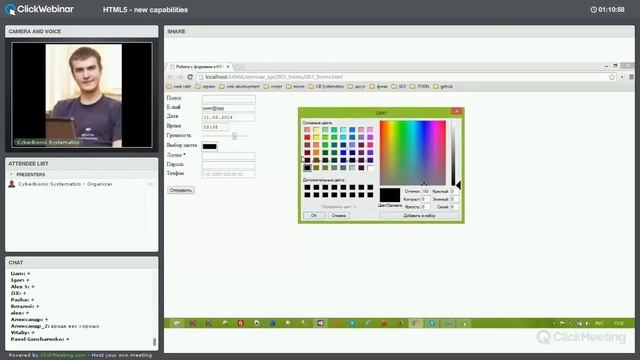Show hidden system tray icons
The width and height of the screenshot is (640, 360).
click(x=554, y=324)
